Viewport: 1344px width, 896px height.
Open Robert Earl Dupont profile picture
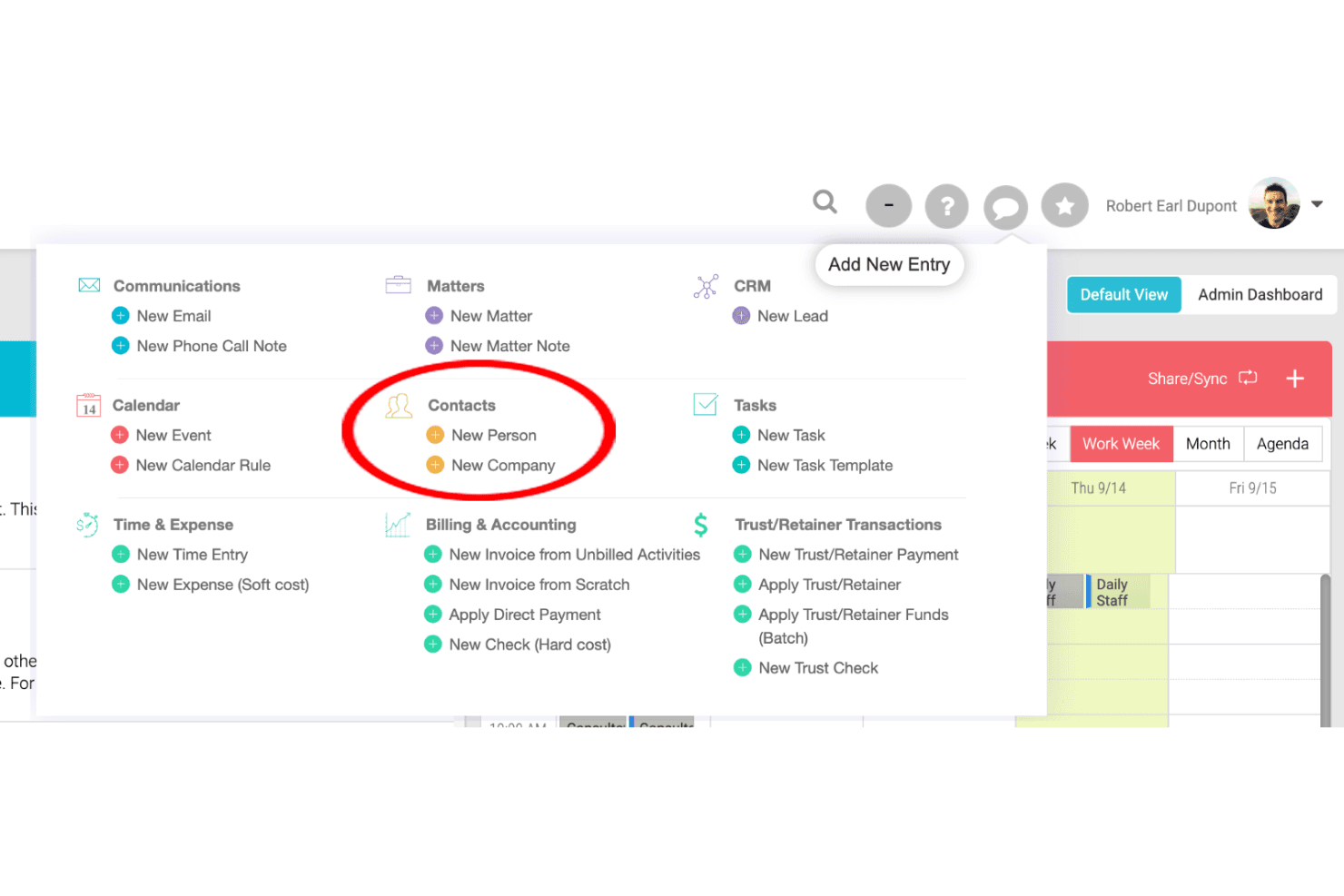(1274, 203)
